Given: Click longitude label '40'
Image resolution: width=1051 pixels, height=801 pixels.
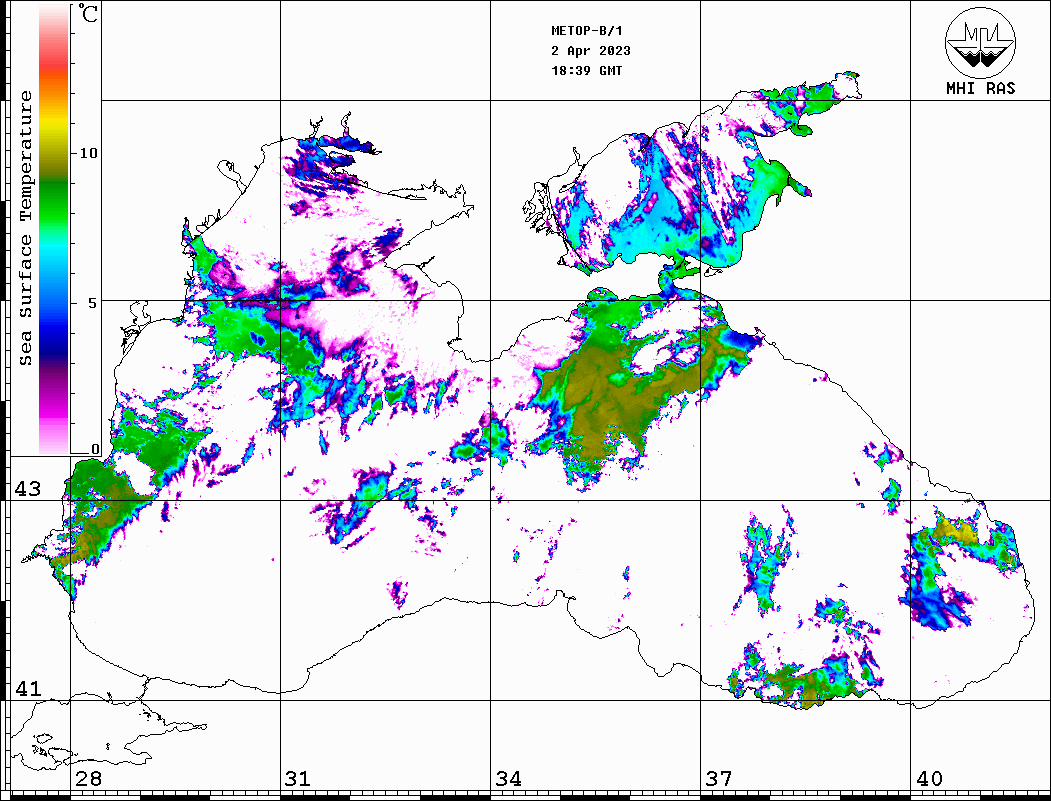Looking at the screenshot, I should point(929,778).
